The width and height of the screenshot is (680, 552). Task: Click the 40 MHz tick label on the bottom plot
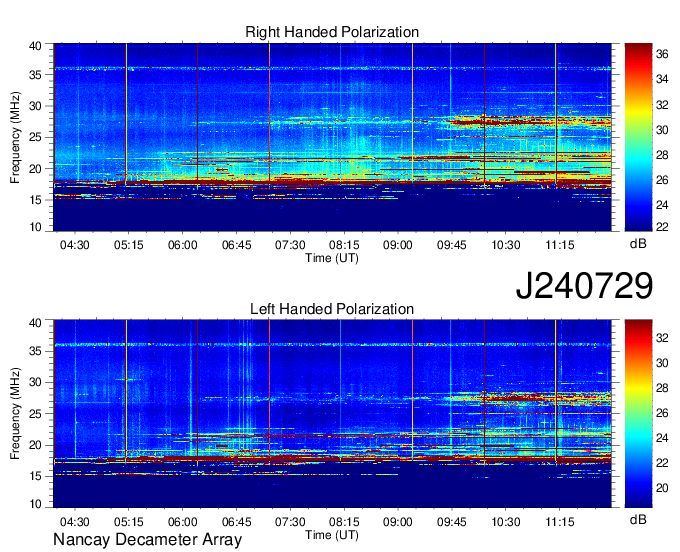[x=35, y=323]
